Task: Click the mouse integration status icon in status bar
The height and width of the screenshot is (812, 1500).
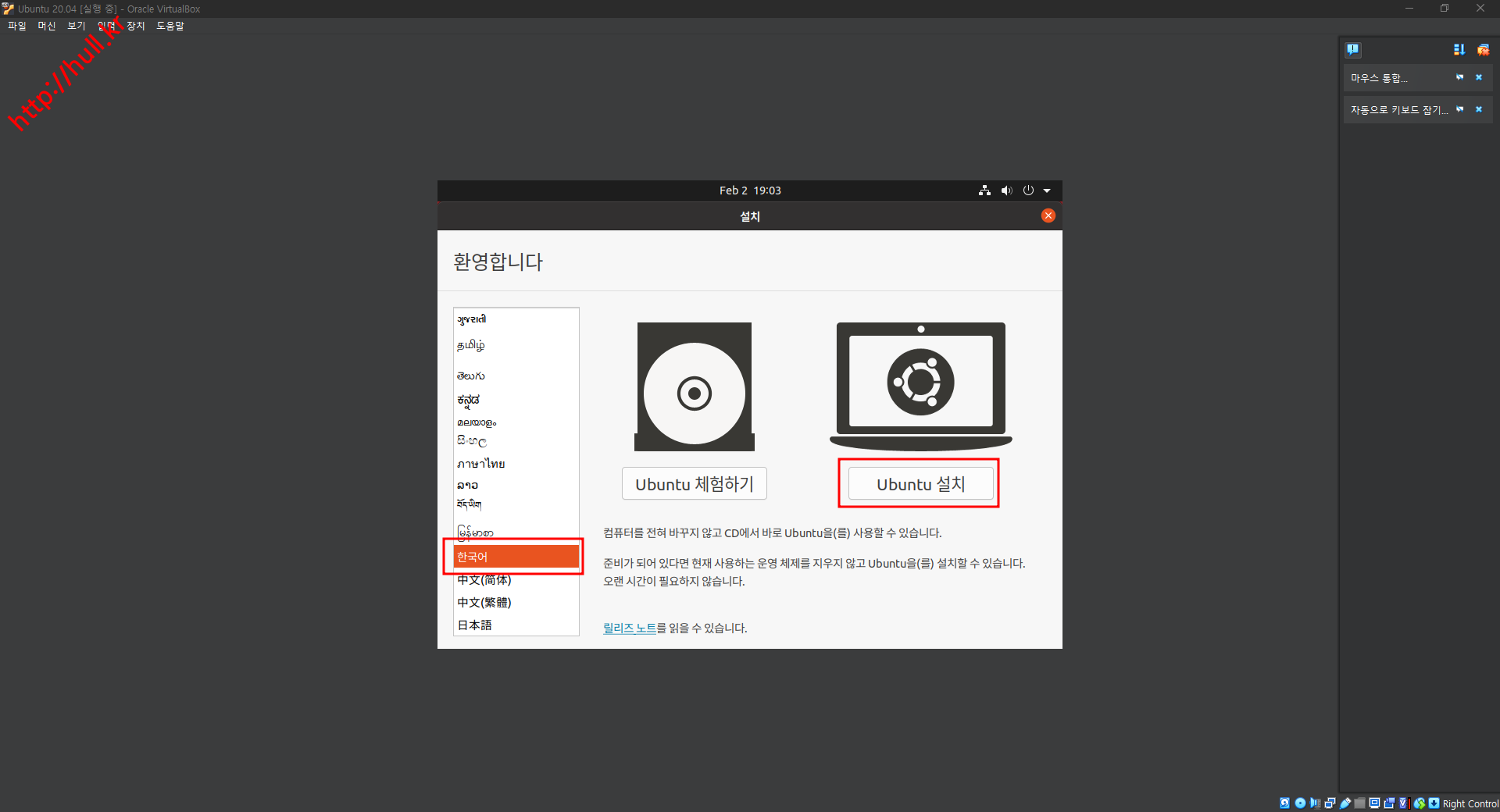Action: click(x=1420, y=803)
